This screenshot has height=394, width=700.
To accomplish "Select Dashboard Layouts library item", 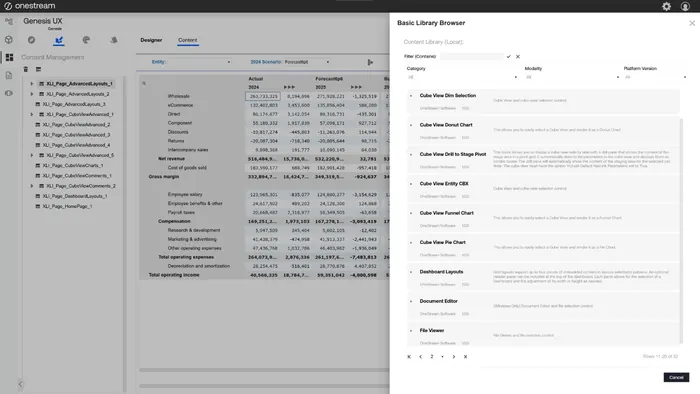I will 543,278.
